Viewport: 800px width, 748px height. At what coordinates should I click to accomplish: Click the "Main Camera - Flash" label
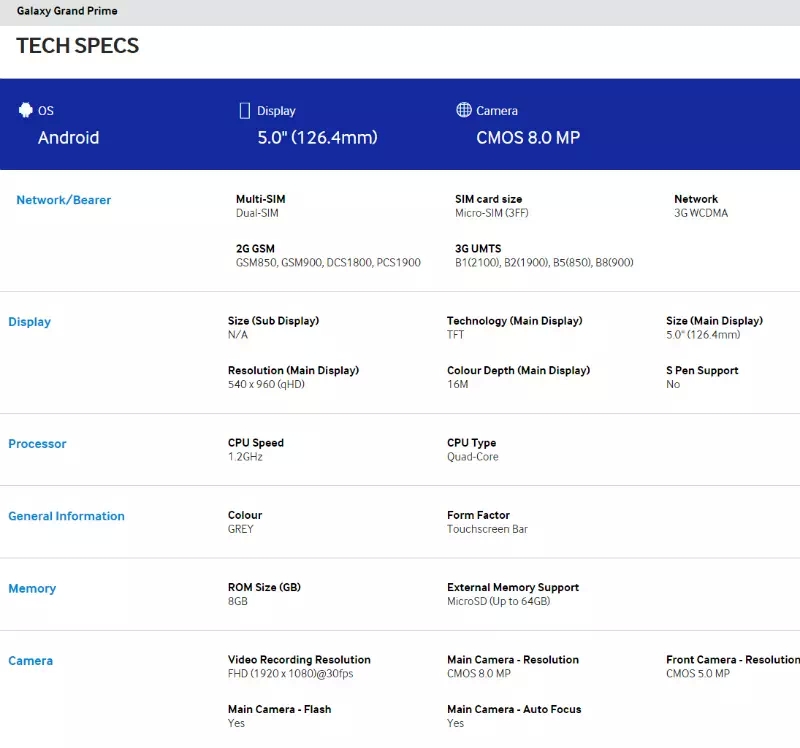click(x=280, y=709)
